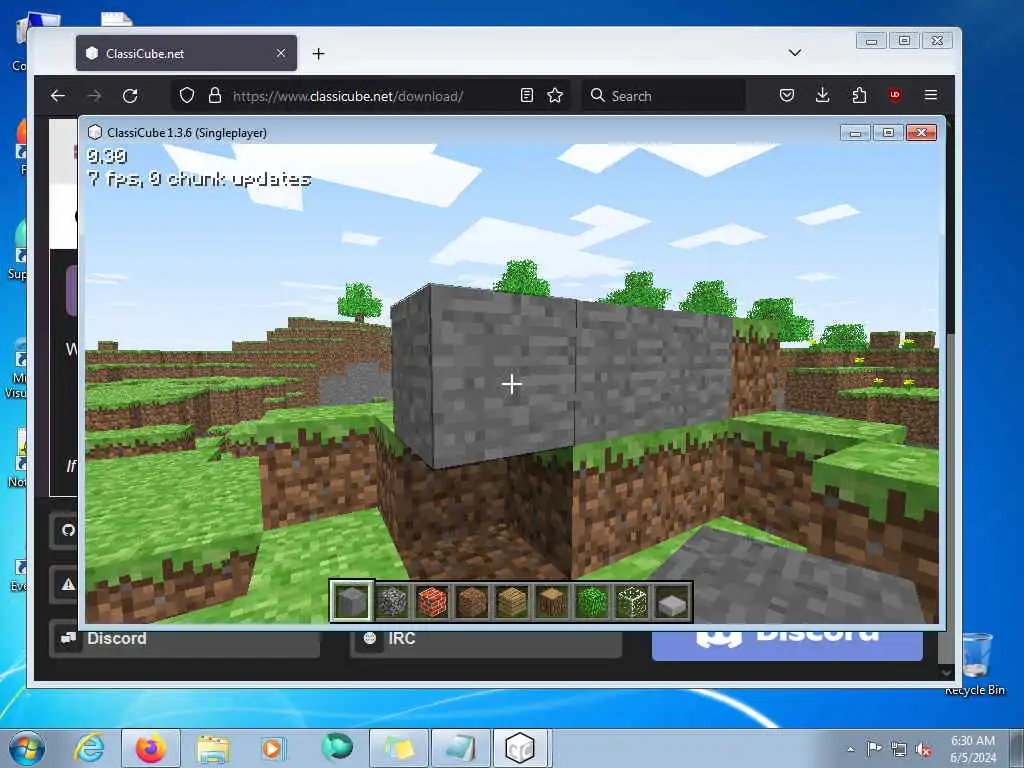
Task: Open the Windows Start menu
Action: click(27, 748)
